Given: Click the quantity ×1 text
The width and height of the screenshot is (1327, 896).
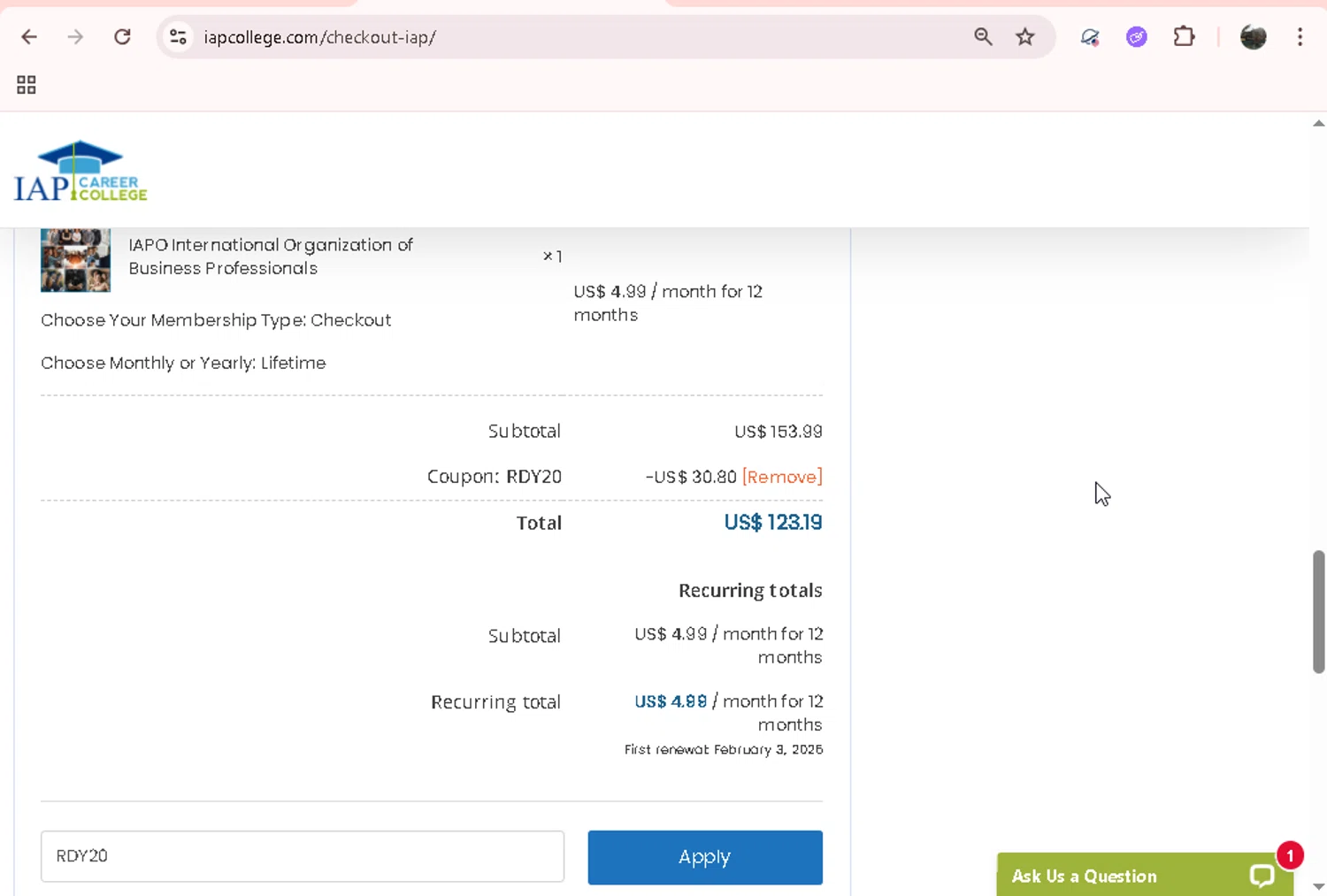Looking at the screenshot, I should (552, 256).
